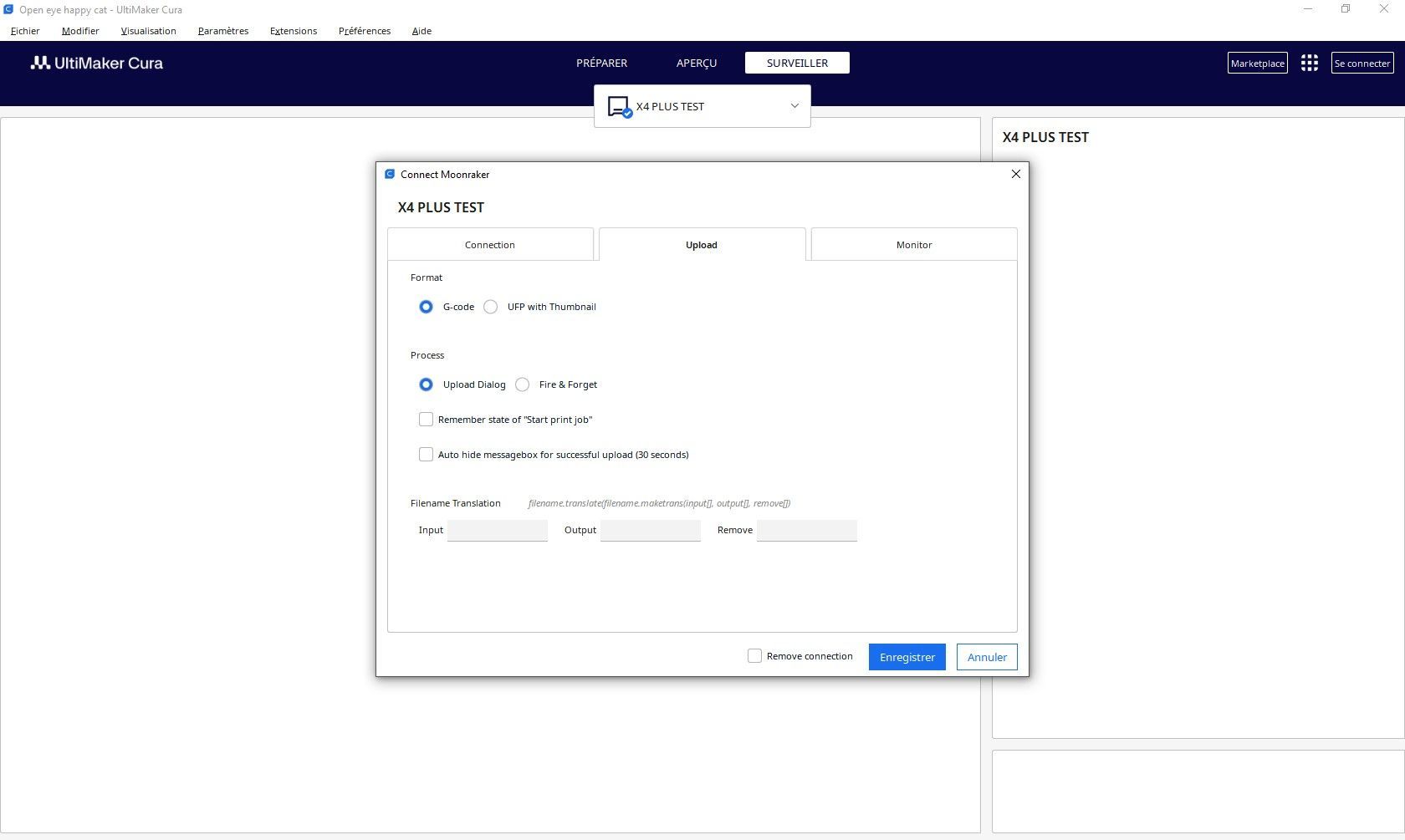
Task: Click the X4 PLUS TEST heading in the dialog
Action: [441, 207]
